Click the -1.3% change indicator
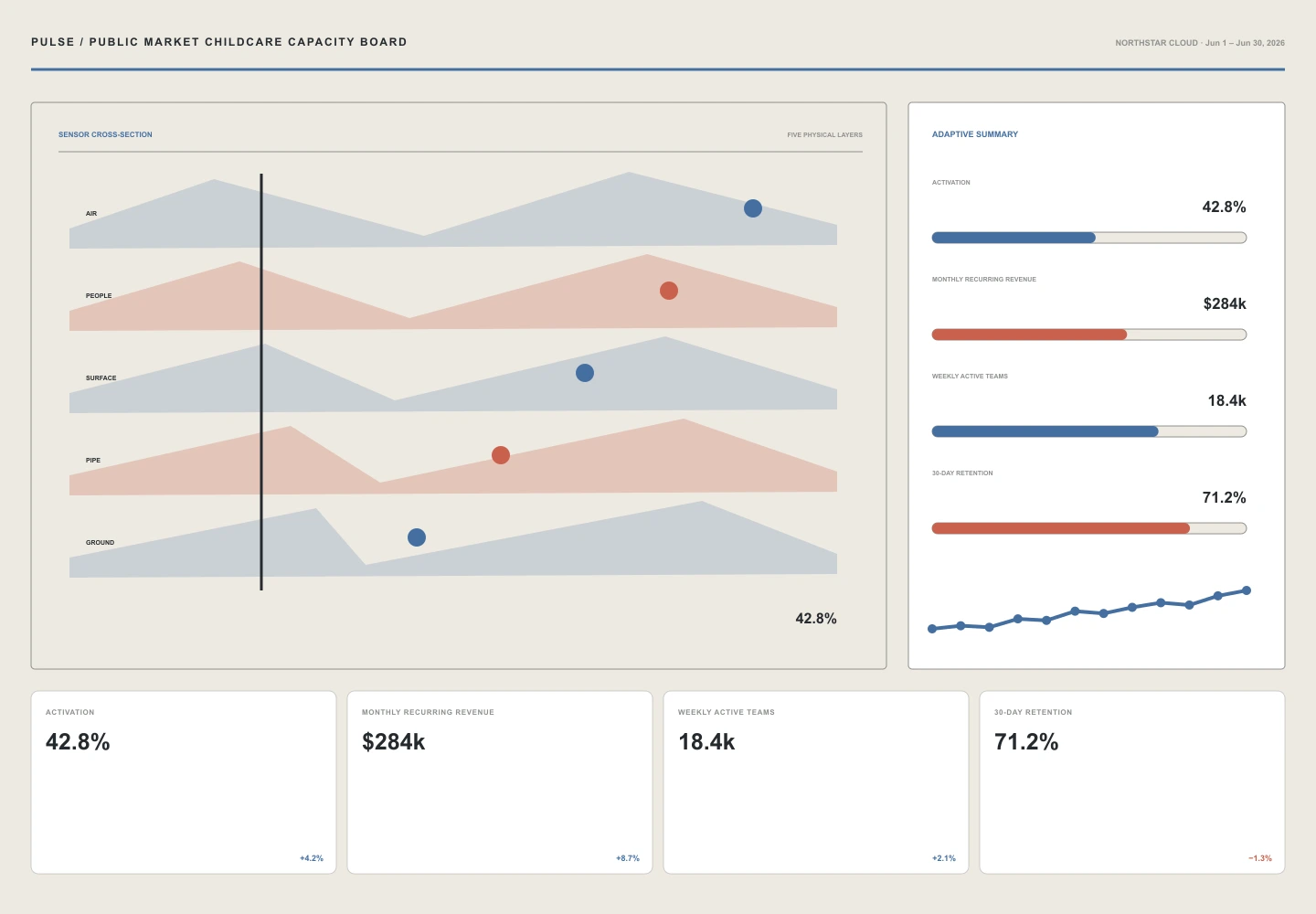The image size is (1316, 914). click(x=1260, y=858)
